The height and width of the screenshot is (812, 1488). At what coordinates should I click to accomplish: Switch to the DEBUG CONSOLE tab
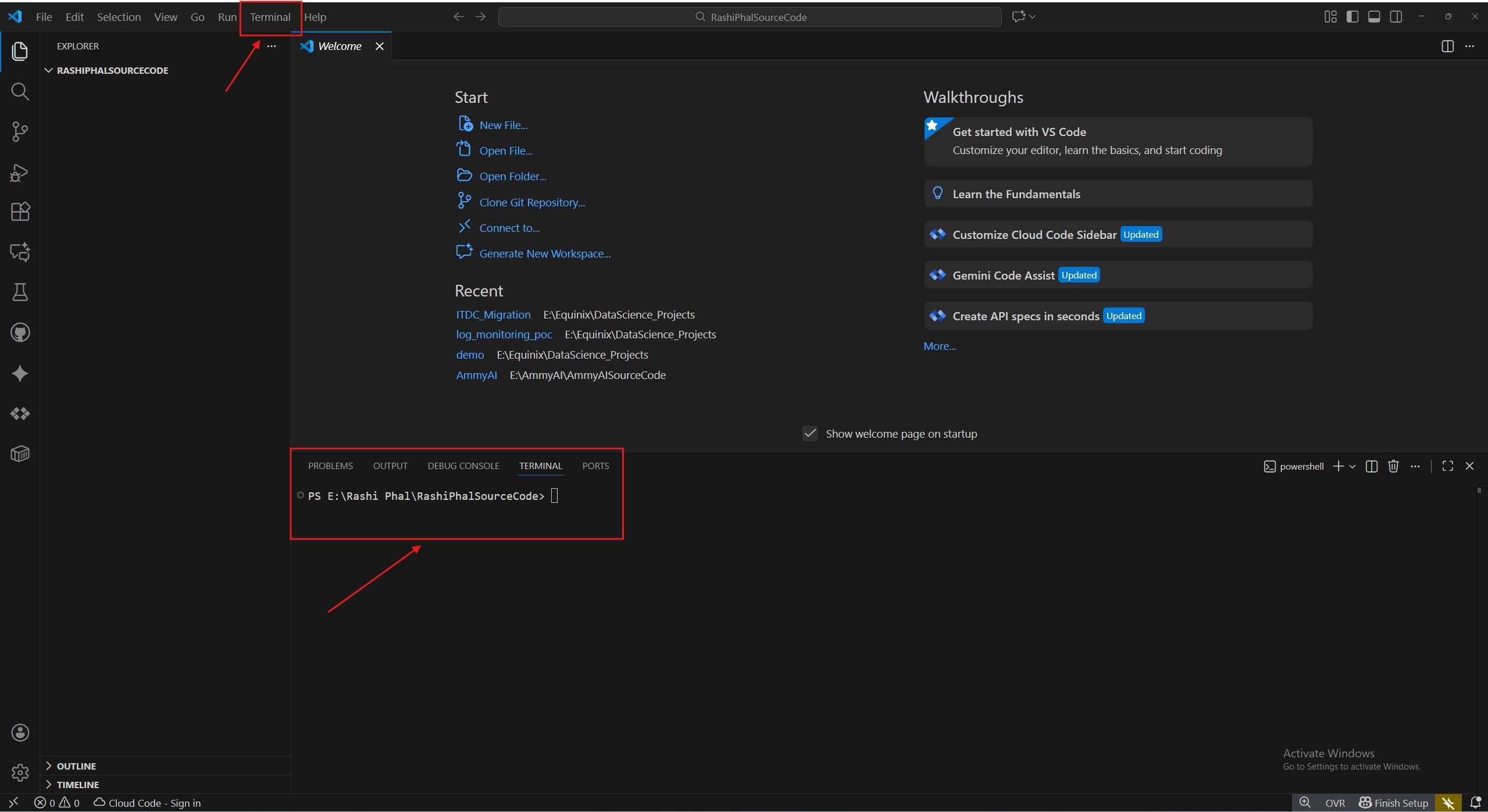(463, 466)
